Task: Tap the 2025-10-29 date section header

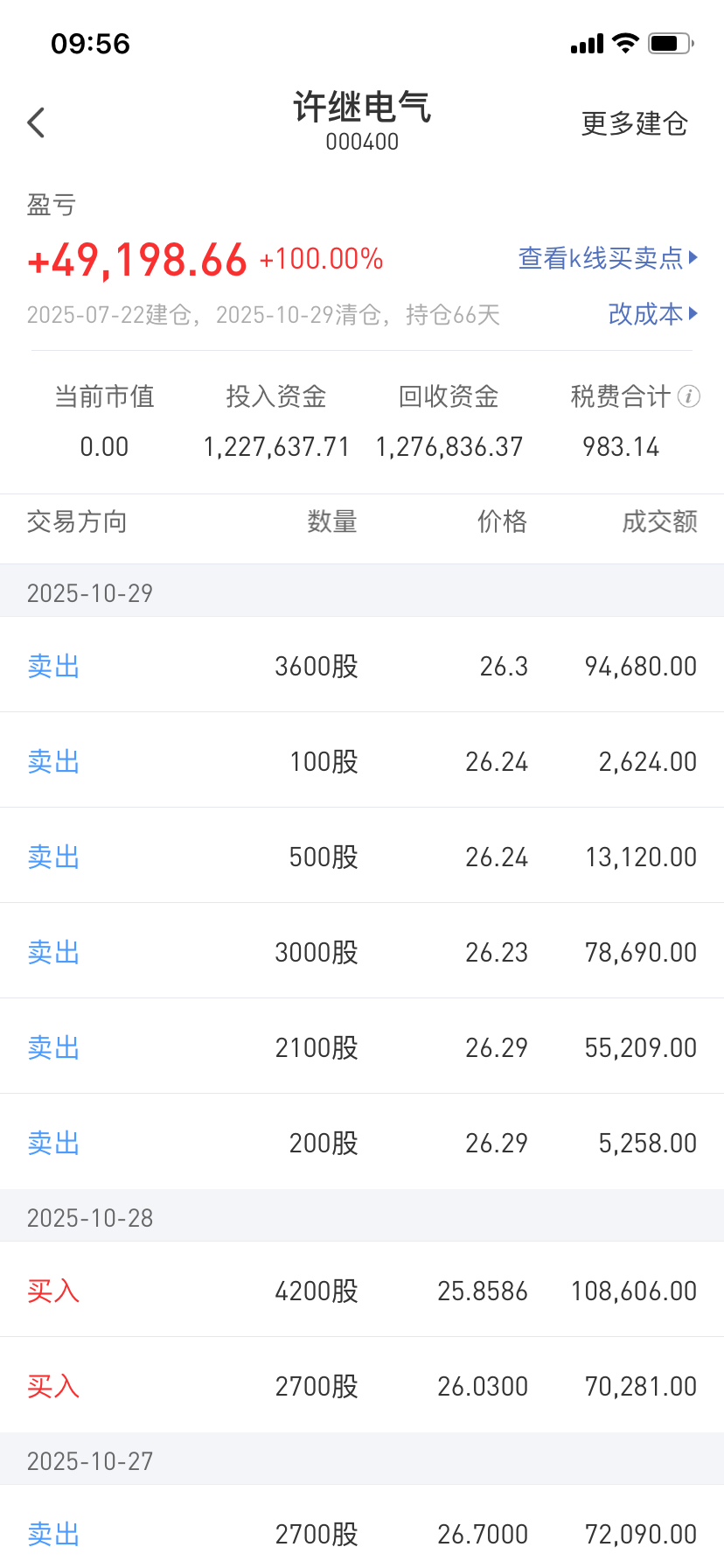Action: pyautogui.click(x=362, y=592)
